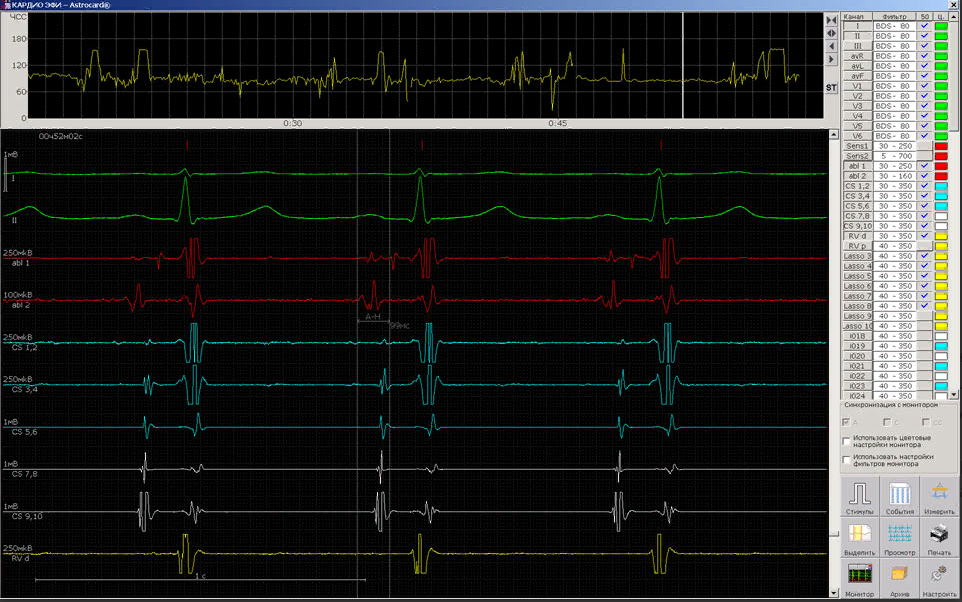Open filter setting for Sens2 channel
The width and height of the screenshot is (962, 602).
pyautogui.click(x=893, y=156)
